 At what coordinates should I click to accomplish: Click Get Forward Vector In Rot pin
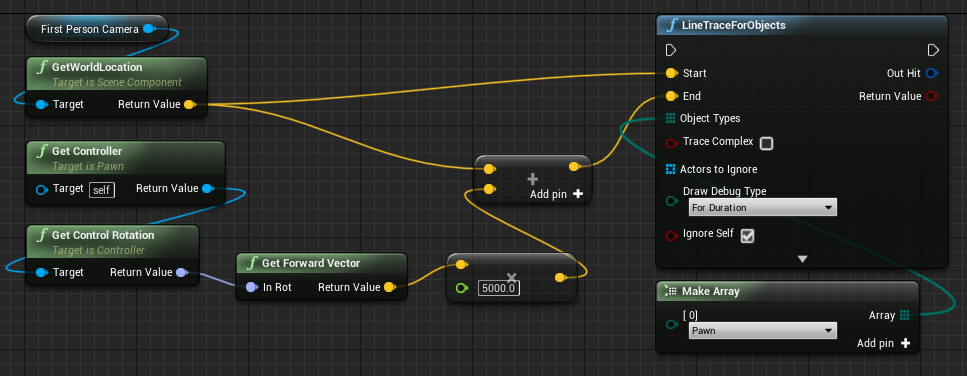click(x=251, y=287)
